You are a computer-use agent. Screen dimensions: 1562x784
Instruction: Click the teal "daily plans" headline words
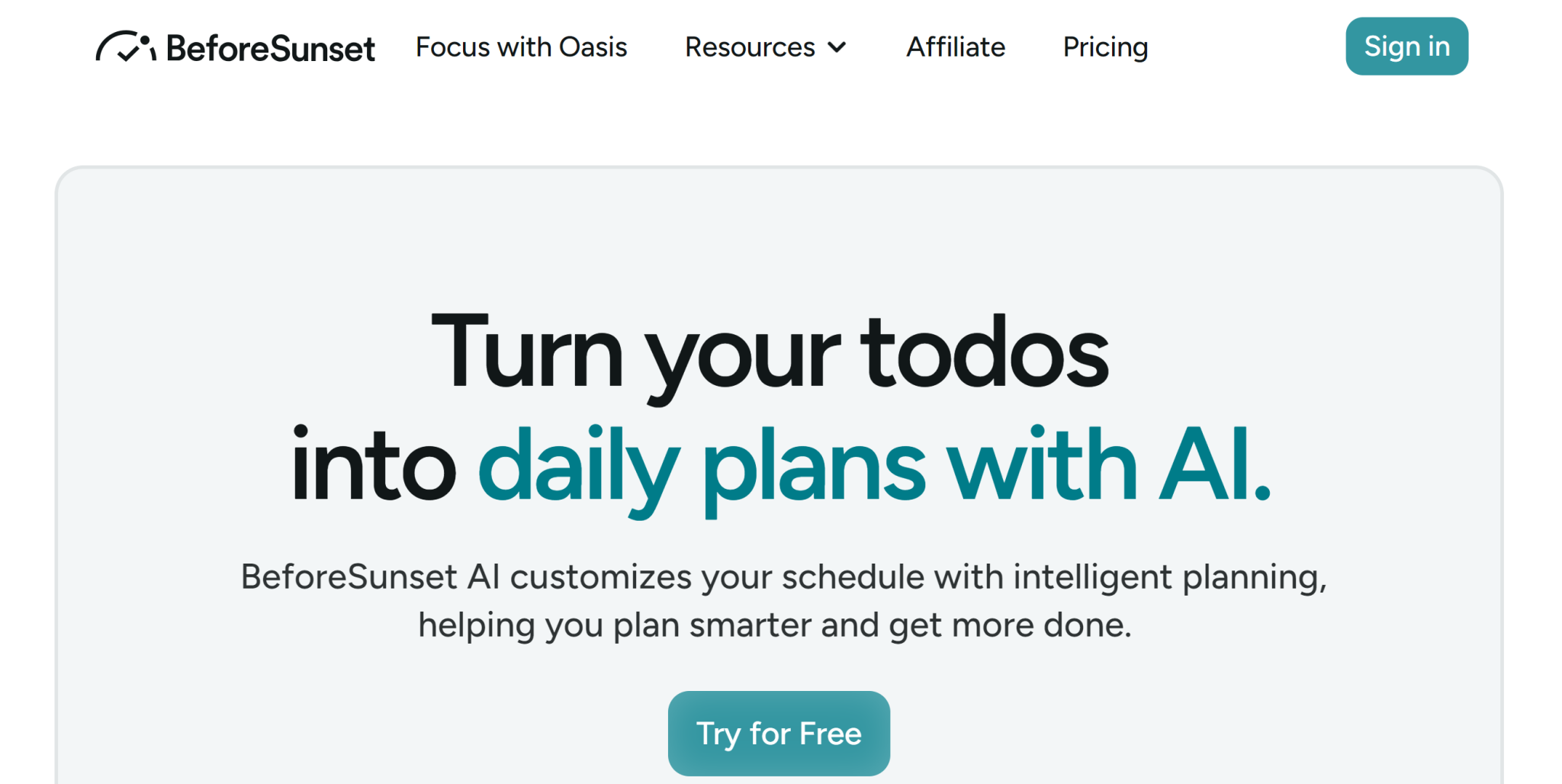pyautogui.click(x=702, y=465)
